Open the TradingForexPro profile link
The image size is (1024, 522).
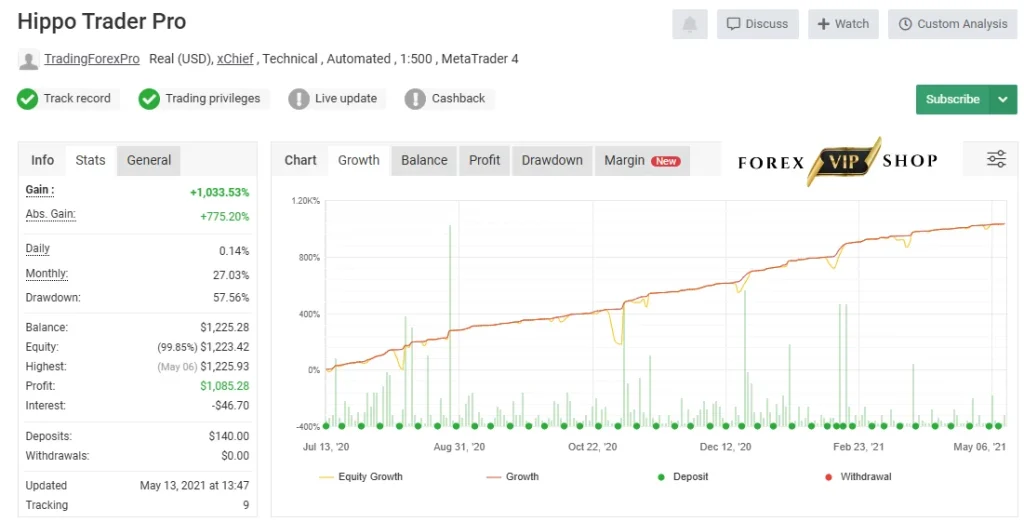(x=92, y=59)
